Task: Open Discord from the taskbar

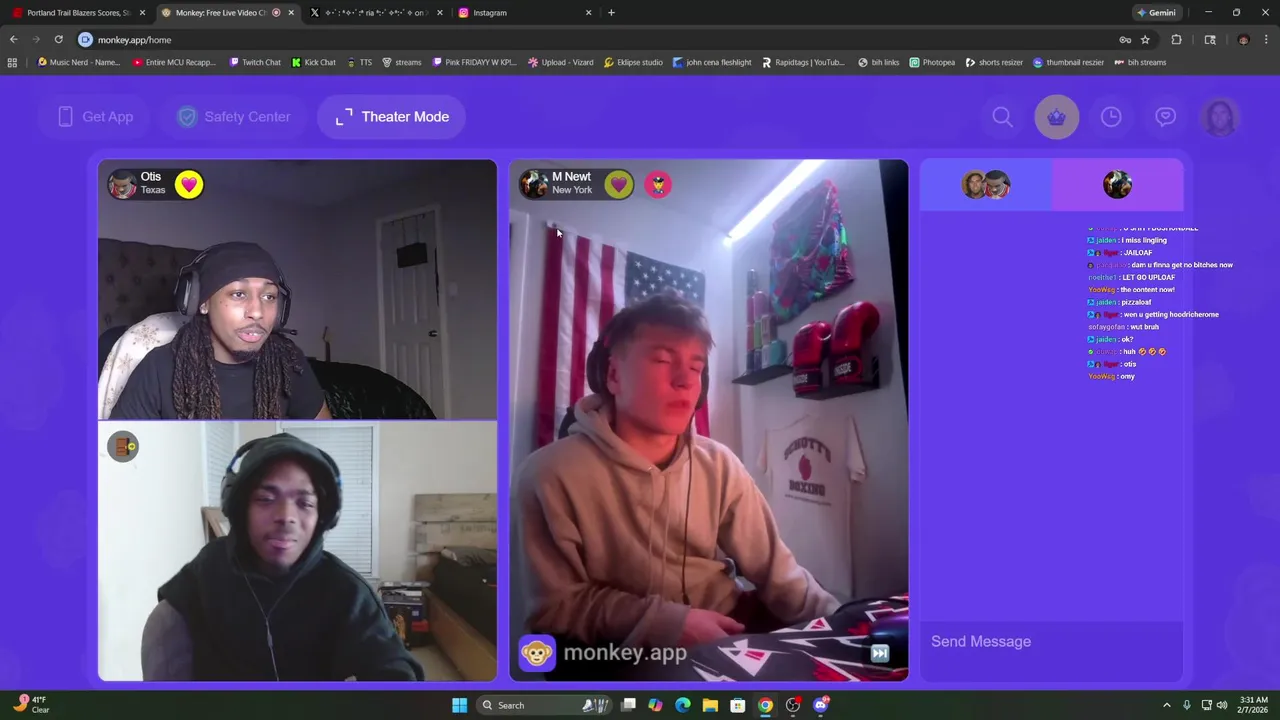Action: [821, 705]
